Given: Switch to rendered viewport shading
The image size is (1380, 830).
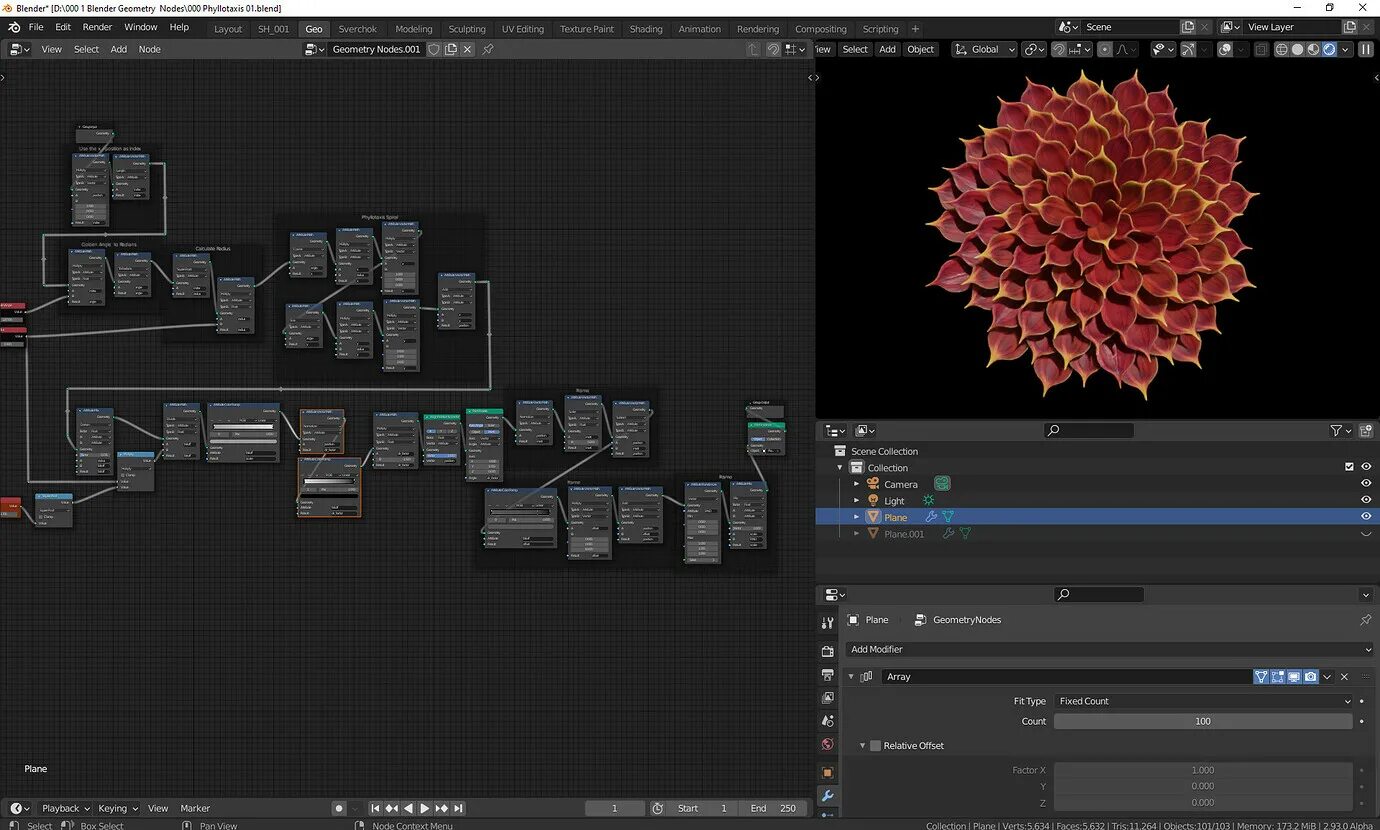Looking at the screenshot, I should pos(1329,49).
